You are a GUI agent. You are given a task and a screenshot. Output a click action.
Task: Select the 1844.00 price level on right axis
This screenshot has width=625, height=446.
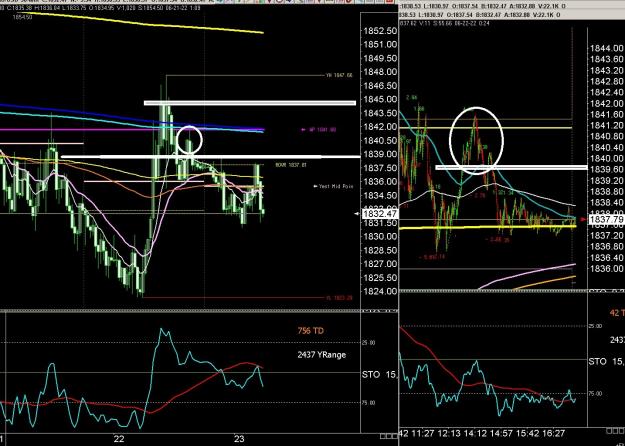(x=607, y=49)
